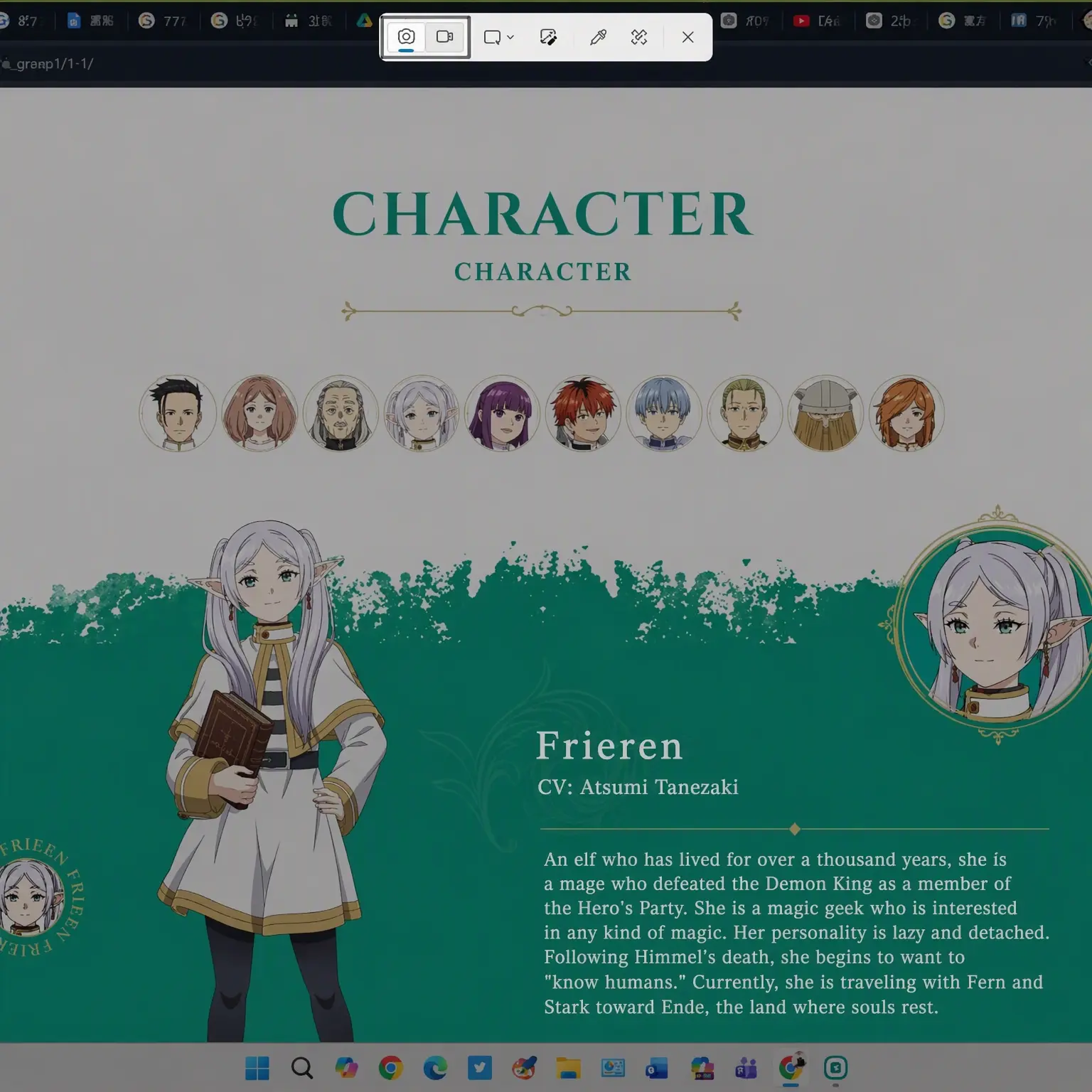Screen dimensions: 1092x1092
Task: Open the chart panel app in the taskbar
Action: point(613,1068)
